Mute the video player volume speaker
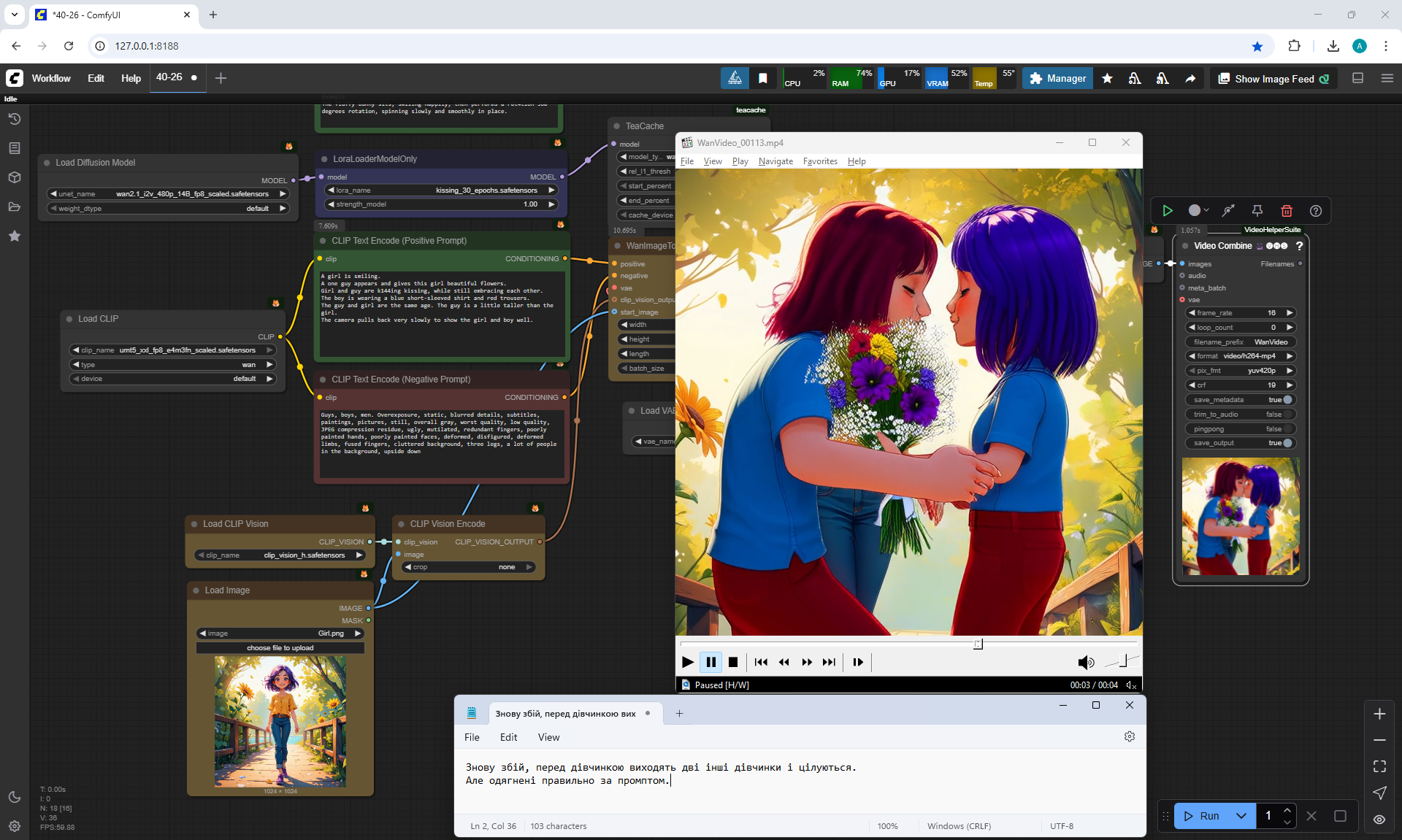This screenshot has width=1402, height=840. pyautogui.click(x=1085, y=662)
